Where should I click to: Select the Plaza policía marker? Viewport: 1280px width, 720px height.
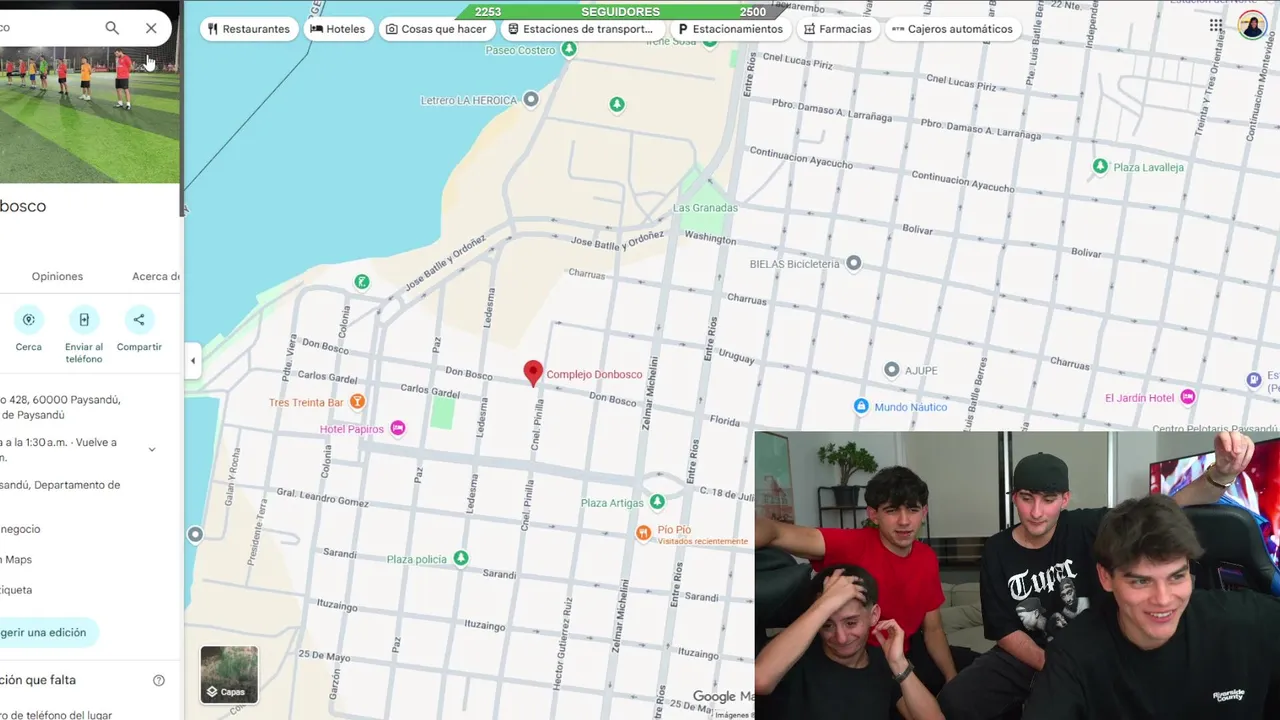pyautogui.click(x=461, y=558)
